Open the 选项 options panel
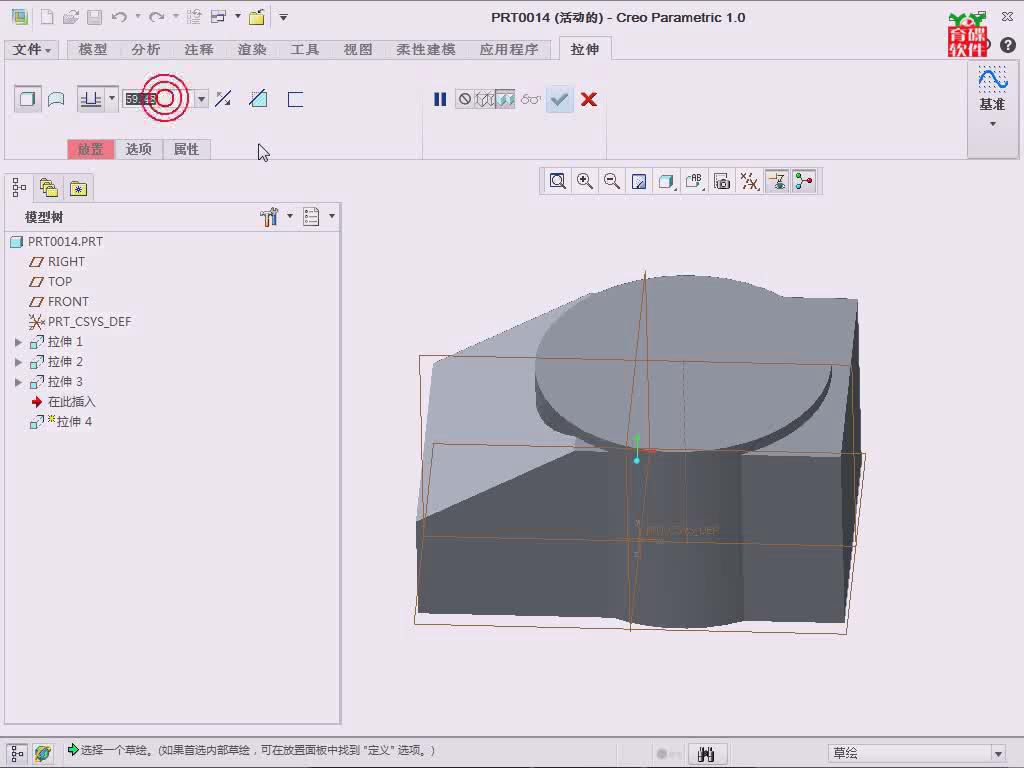Image resolution: width=1024 pixels, height=768 pixels. pos(138,150)
